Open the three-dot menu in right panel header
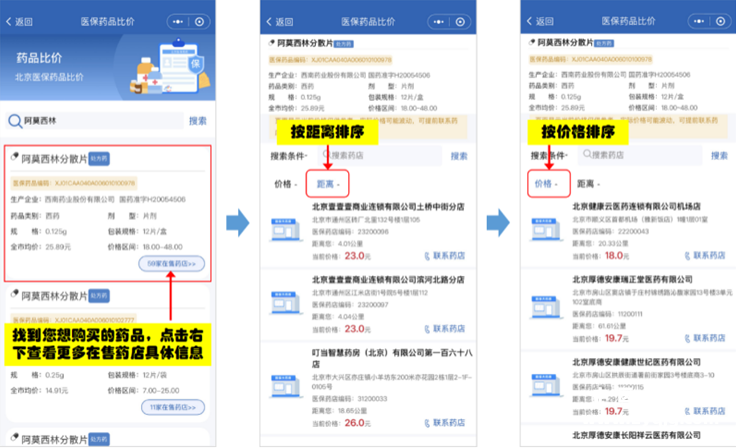 coord(699,21)
